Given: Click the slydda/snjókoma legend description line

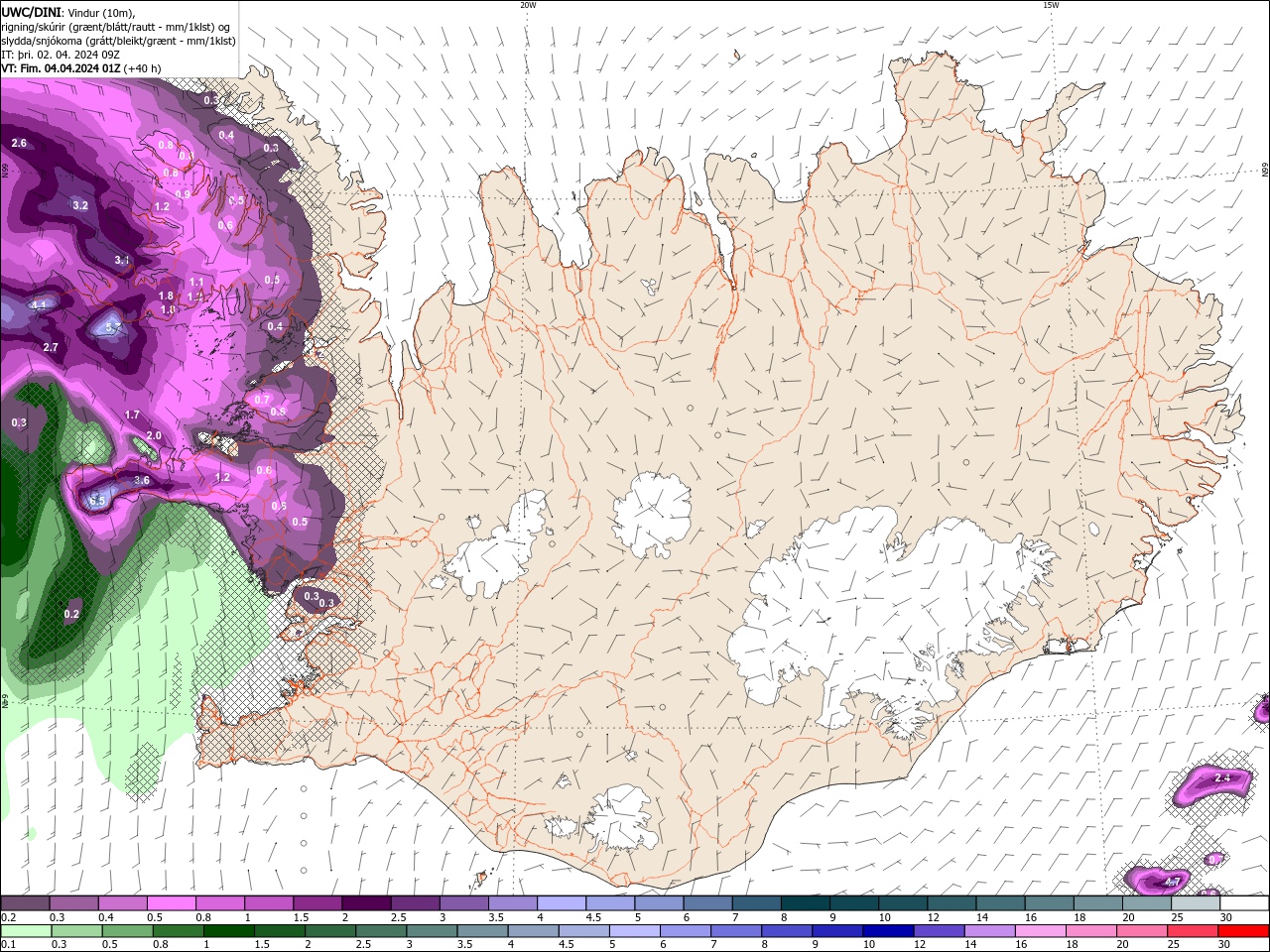Looking at the screenshot, I should [x=118, y=41].
